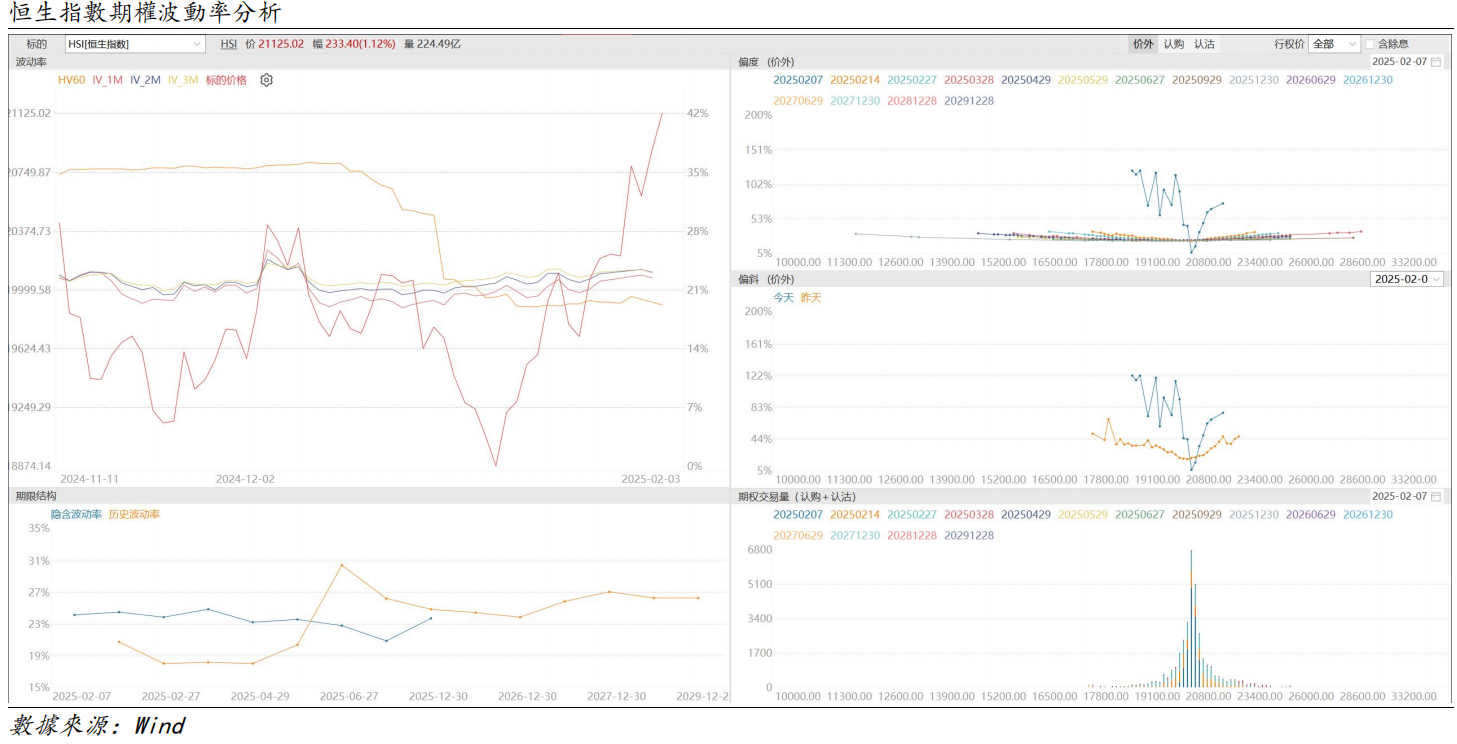Click IV_3M legend color label
This screenshot has height=744, width=1457.
[x=183, y=80]
